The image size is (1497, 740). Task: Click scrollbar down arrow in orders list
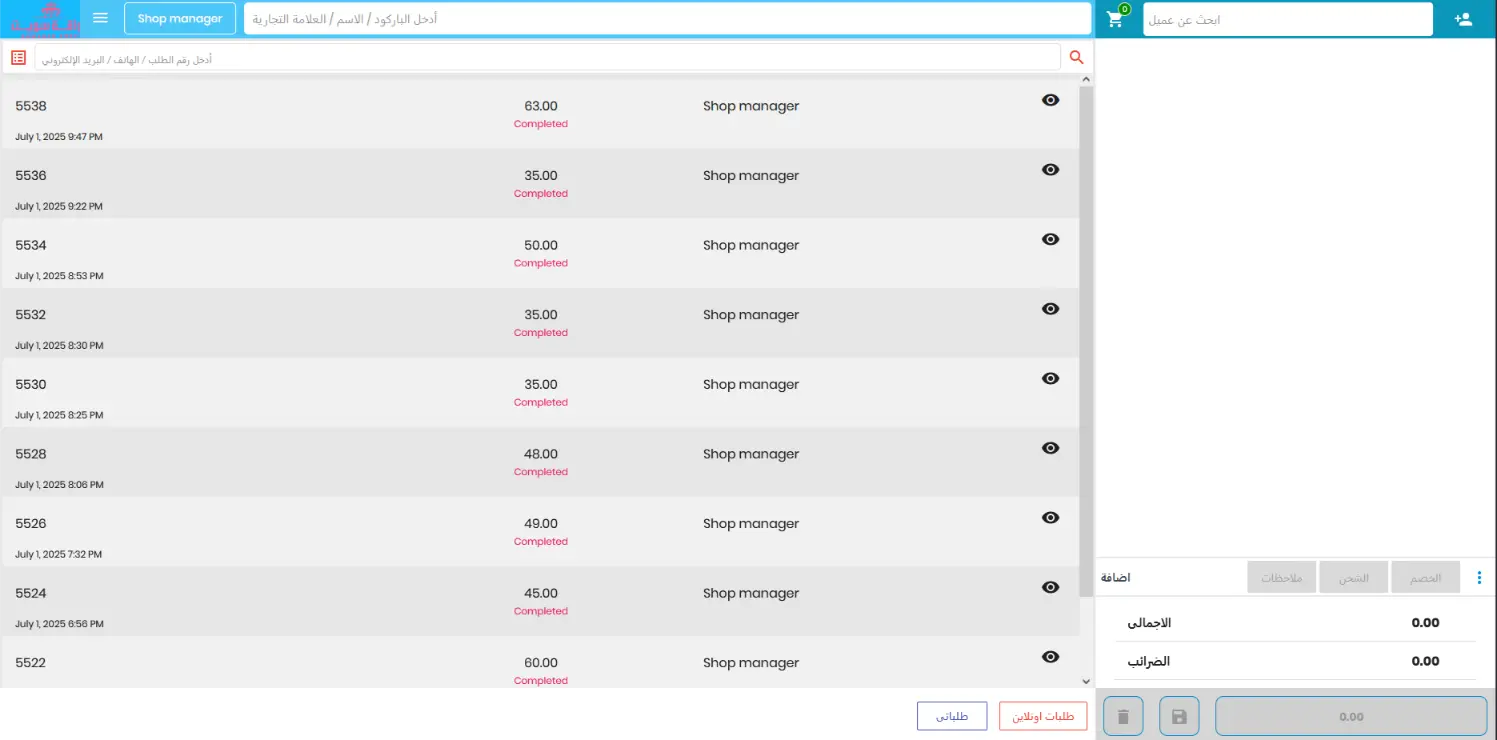[x=1086, y=680]
